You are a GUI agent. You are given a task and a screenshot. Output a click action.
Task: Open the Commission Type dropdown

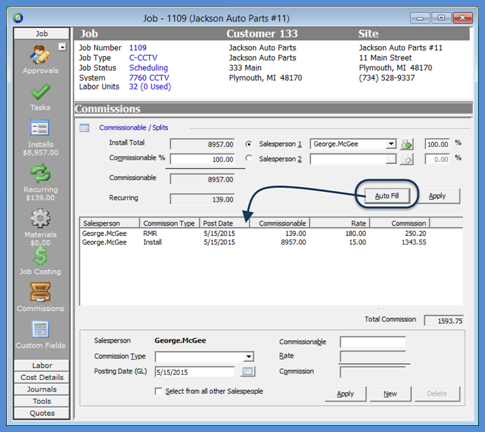tap(248, 357)
